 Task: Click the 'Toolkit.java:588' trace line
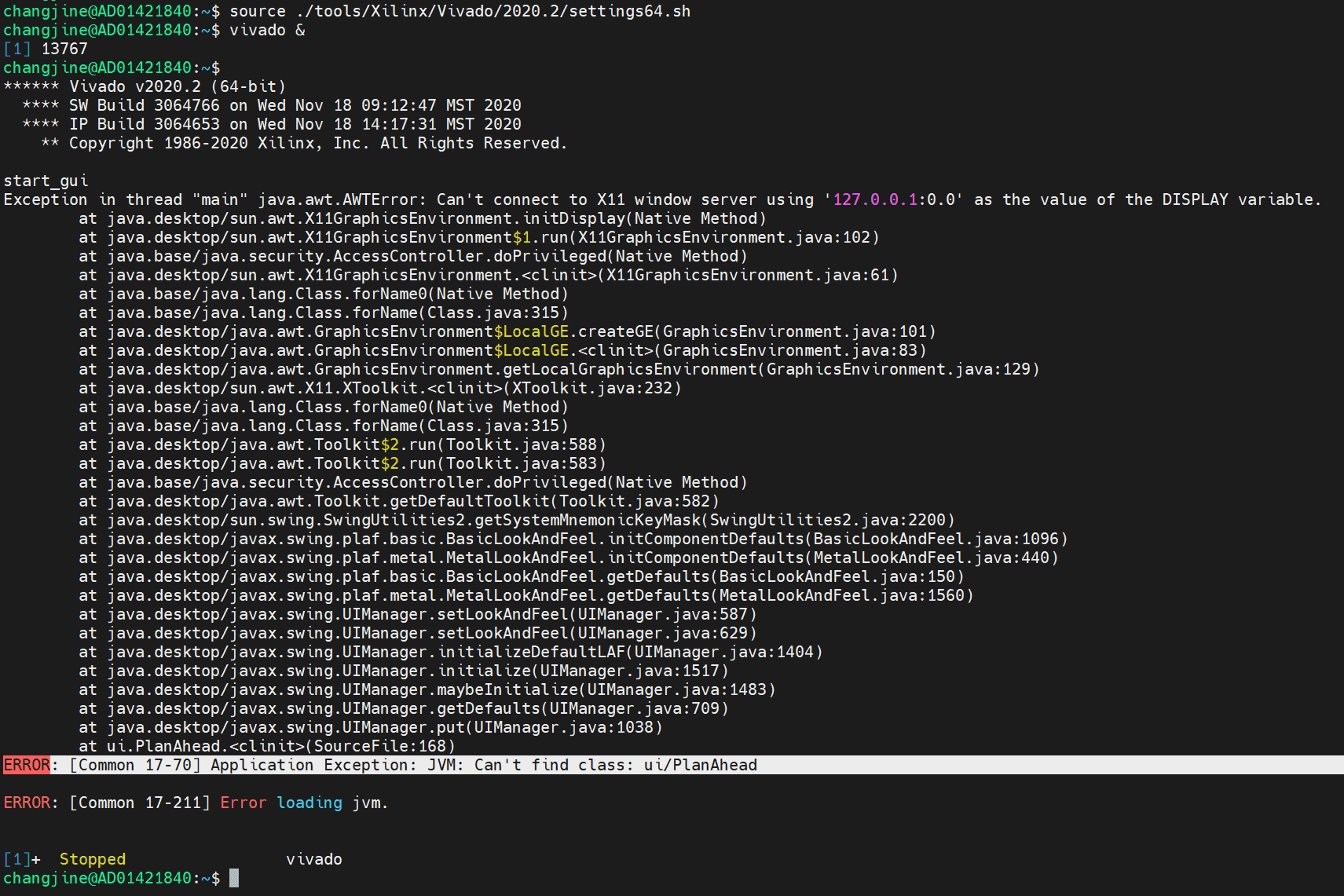point(342,444)
